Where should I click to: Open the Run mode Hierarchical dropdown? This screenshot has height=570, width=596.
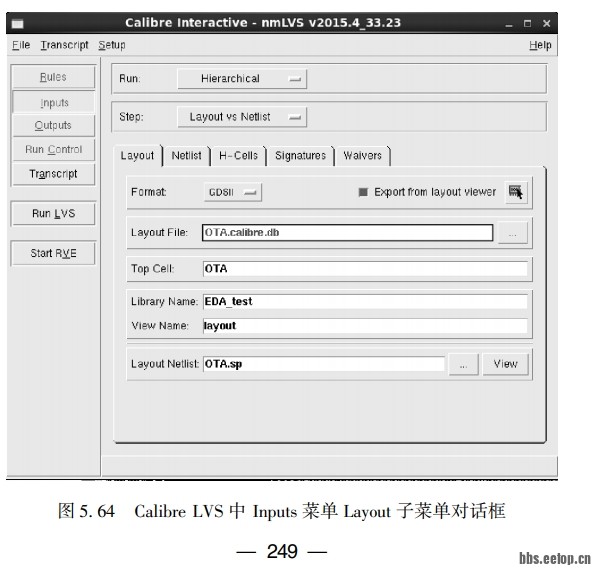(242, 79)
